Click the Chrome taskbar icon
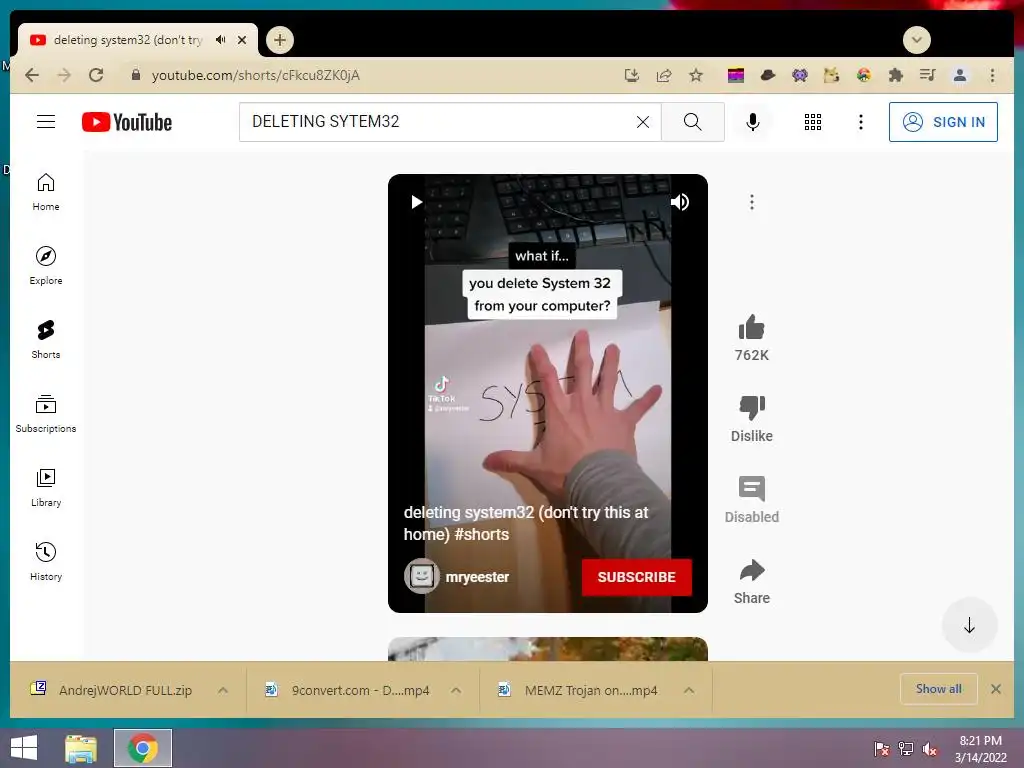 pyautogui.click(x=143, y=748)
